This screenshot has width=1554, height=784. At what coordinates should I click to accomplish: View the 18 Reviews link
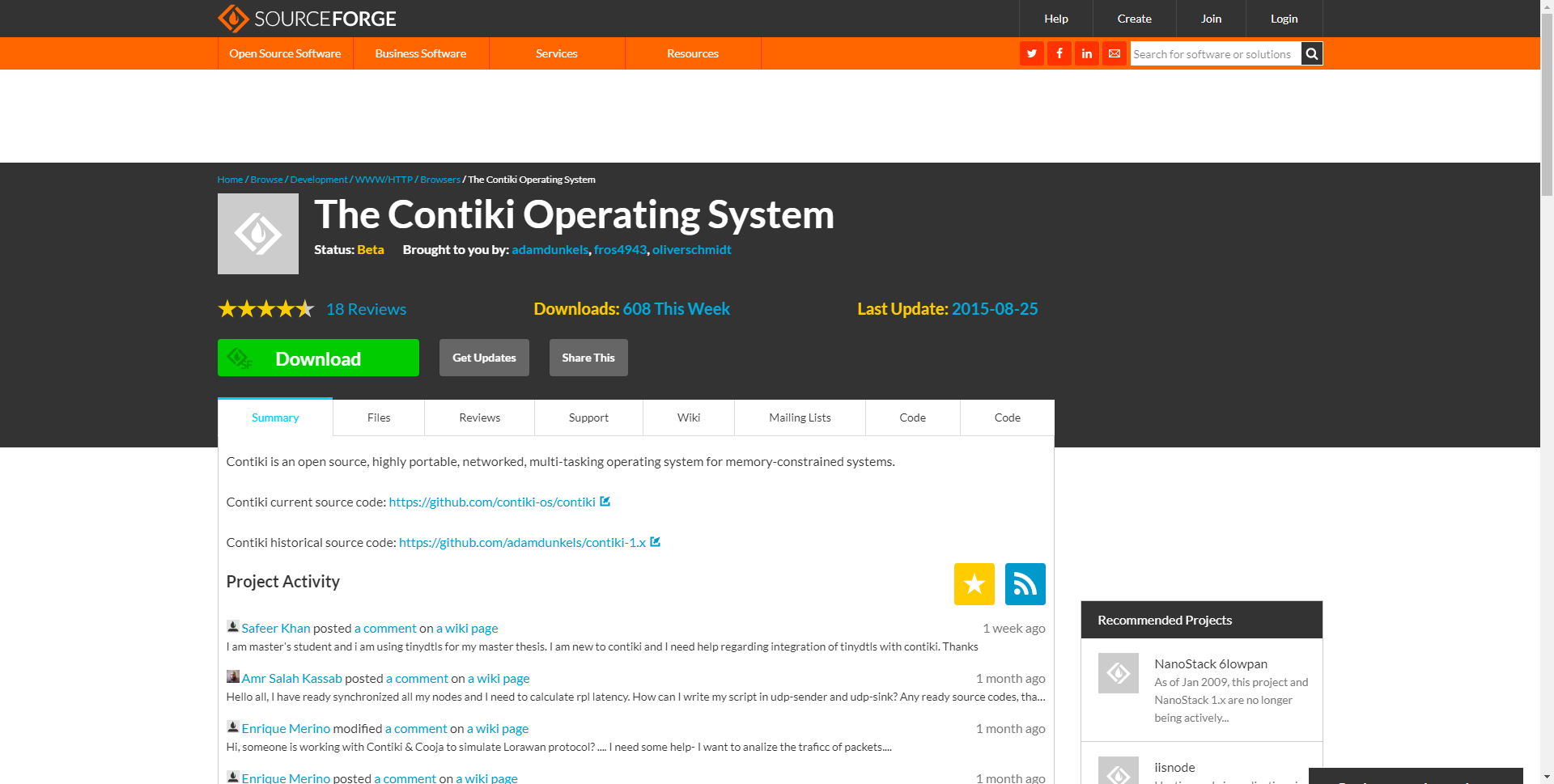pos(366,309)
